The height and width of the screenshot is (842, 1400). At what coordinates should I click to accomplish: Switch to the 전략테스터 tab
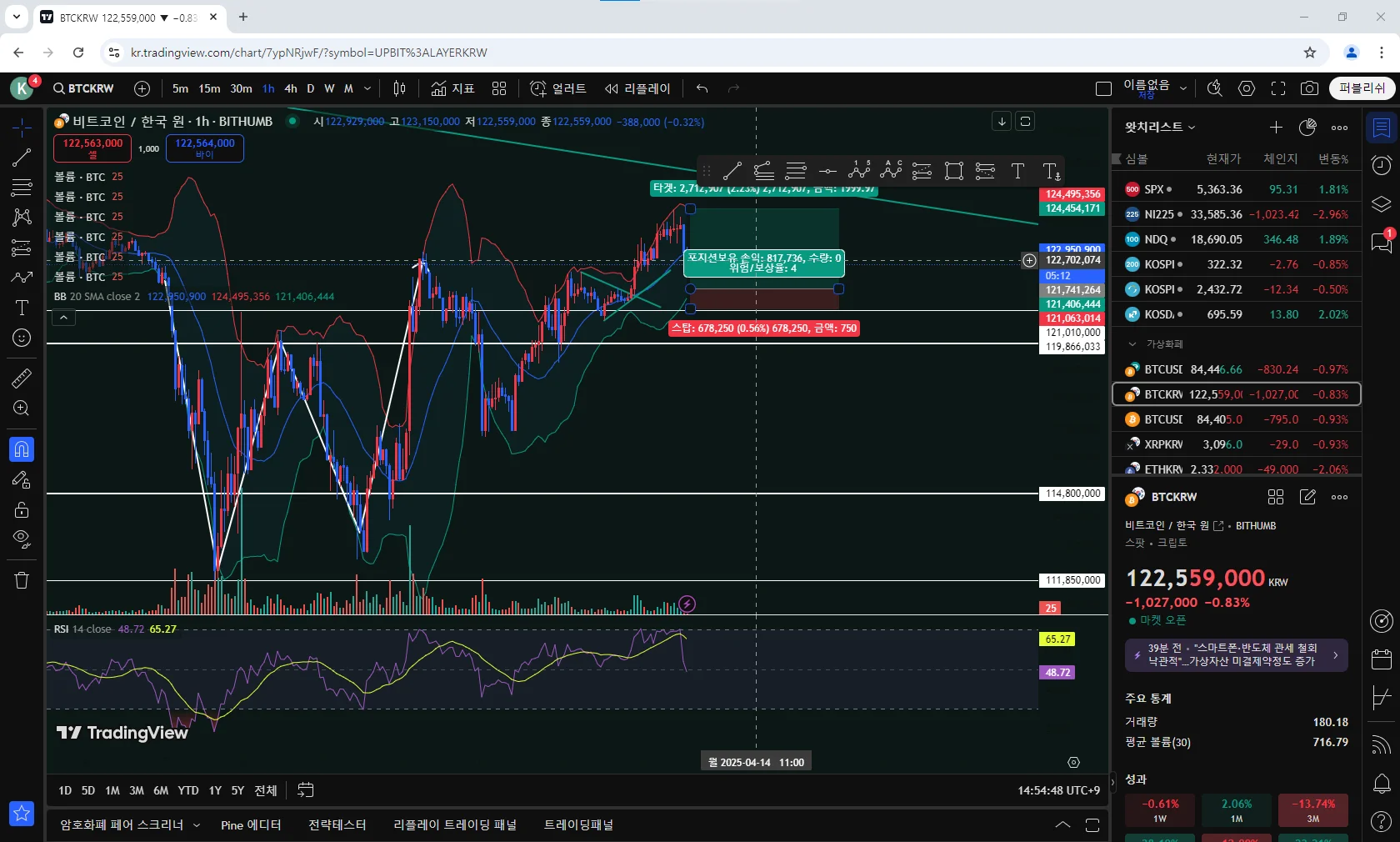click(337, 824)
